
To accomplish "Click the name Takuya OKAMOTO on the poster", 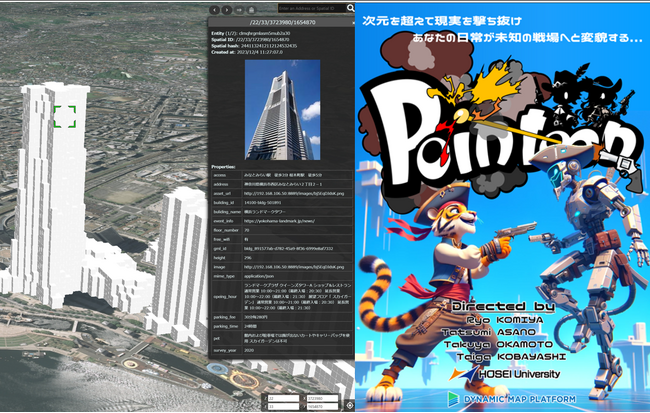I will [498, 345].
